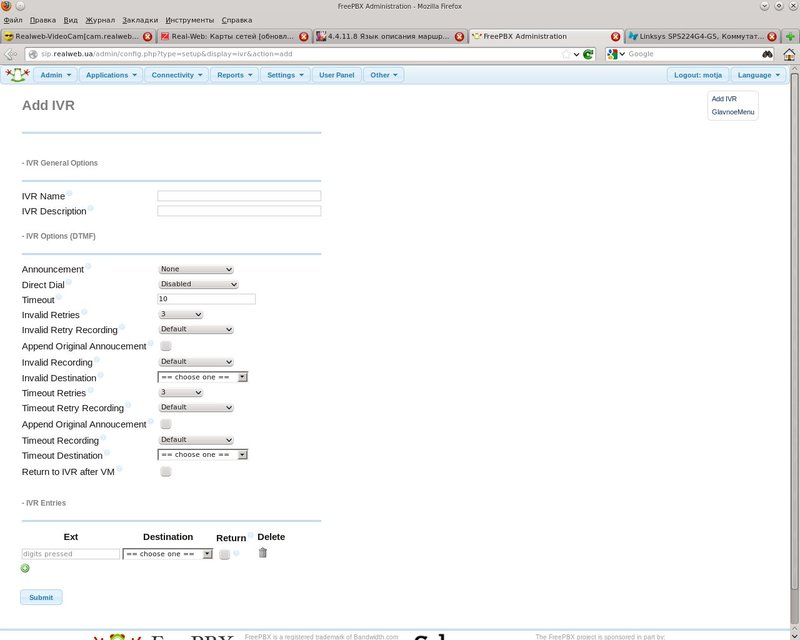The width and height of the screenshot is (800, 640).
Task: Switch to the Linksys SPS224G4 tab
Action: (x=702, y=37)
